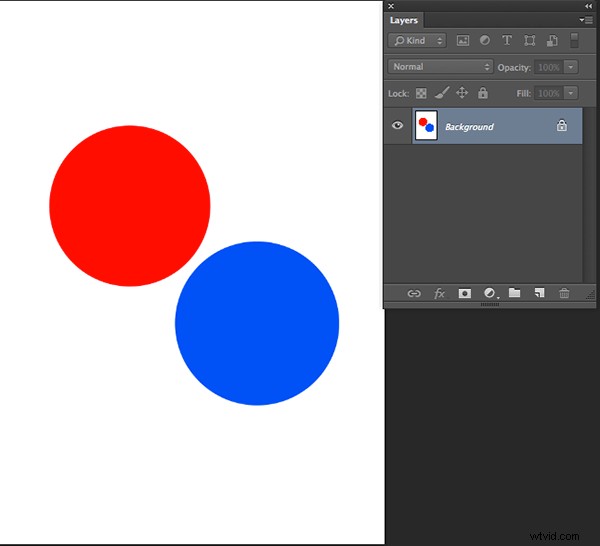Hide the Background layer with eye icon
The width and height of the screenshot is (600, 546).
tap(397, 125)
